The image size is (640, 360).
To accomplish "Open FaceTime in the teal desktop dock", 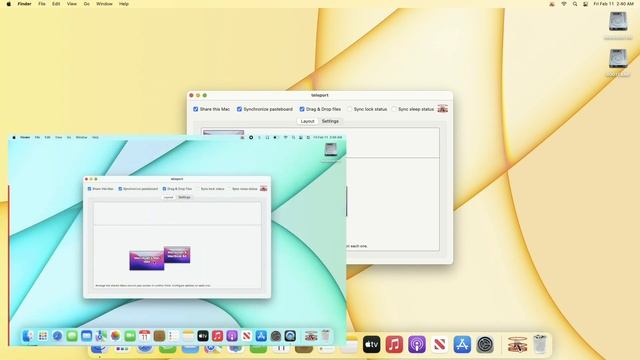I will click(x=130, y=336).
